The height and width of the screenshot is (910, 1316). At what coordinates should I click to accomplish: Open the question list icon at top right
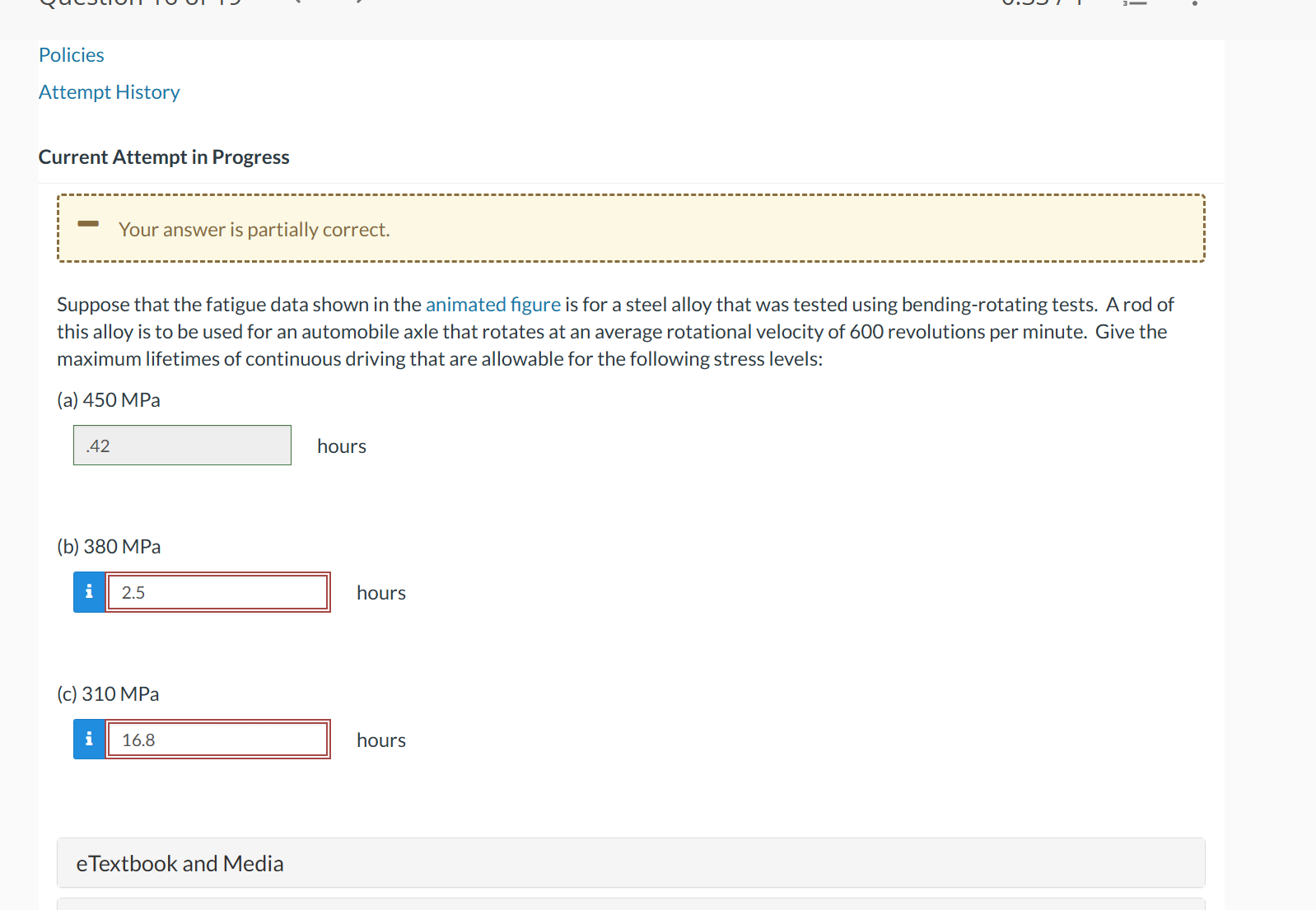point(1136,2)
